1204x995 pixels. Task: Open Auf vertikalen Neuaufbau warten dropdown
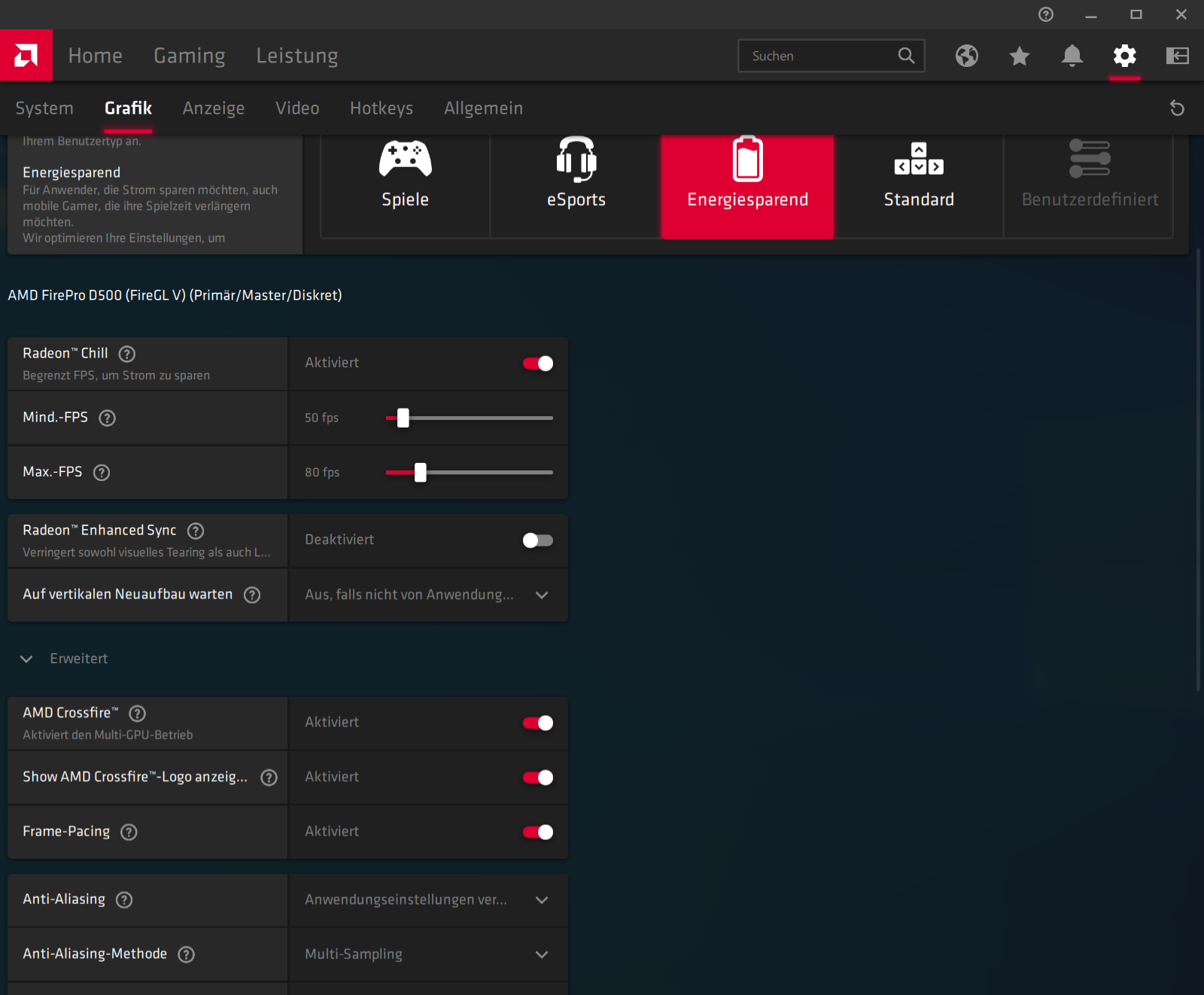tap(428, 595)
